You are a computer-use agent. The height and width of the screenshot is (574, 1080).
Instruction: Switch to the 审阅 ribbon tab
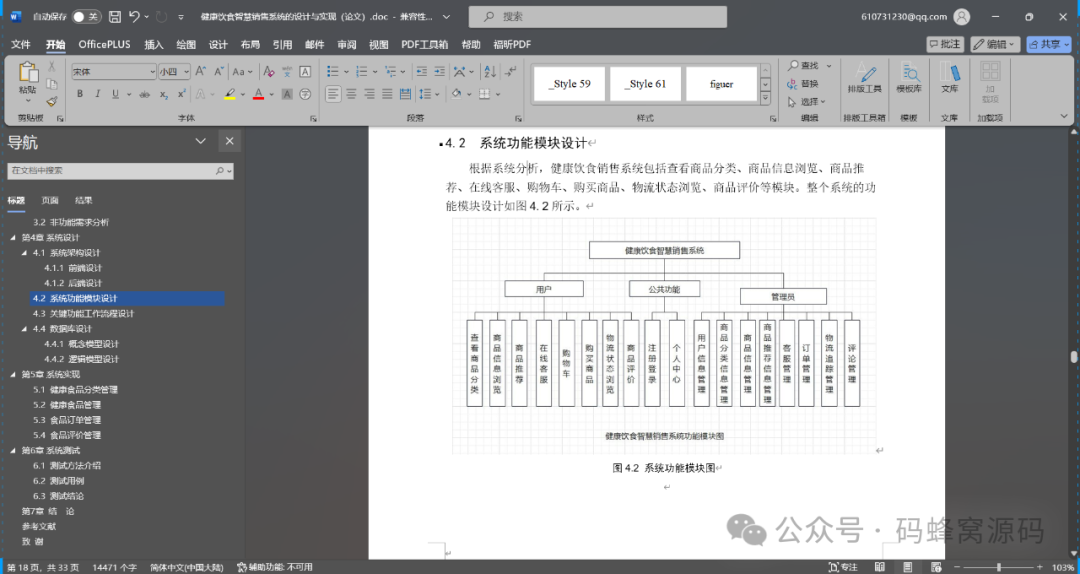pos(346,44)
